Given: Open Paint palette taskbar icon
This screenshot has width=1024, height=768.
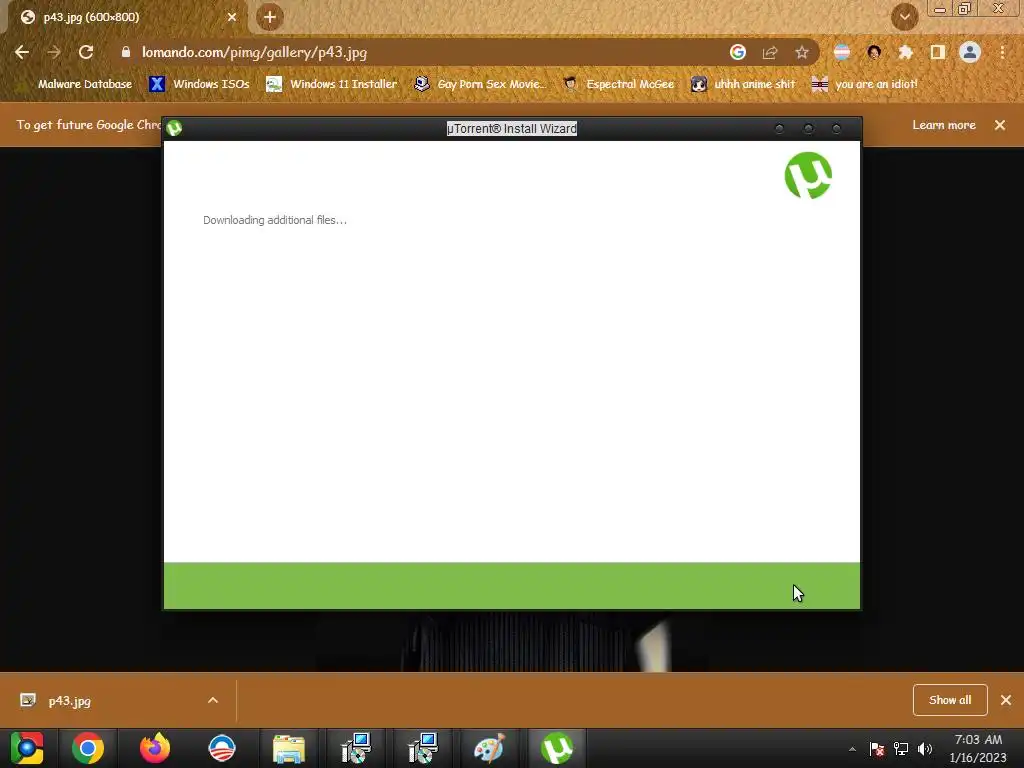Looking at the screenshot, I should coord(490,748).
